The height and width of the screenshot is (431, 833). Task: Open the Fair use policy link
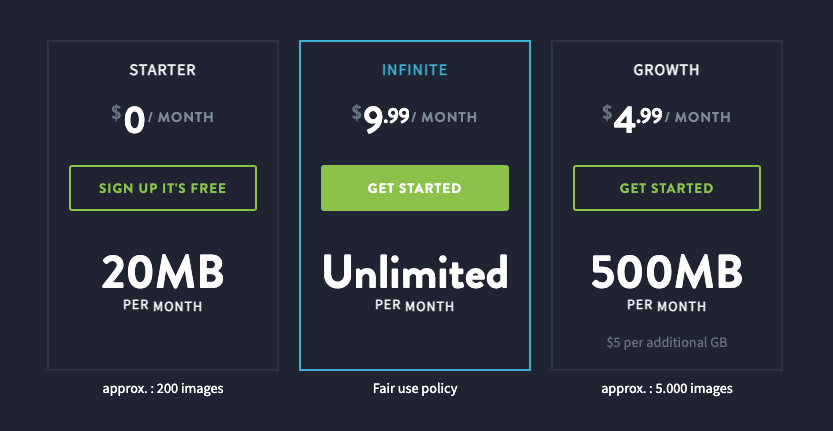tap(414, 388)
